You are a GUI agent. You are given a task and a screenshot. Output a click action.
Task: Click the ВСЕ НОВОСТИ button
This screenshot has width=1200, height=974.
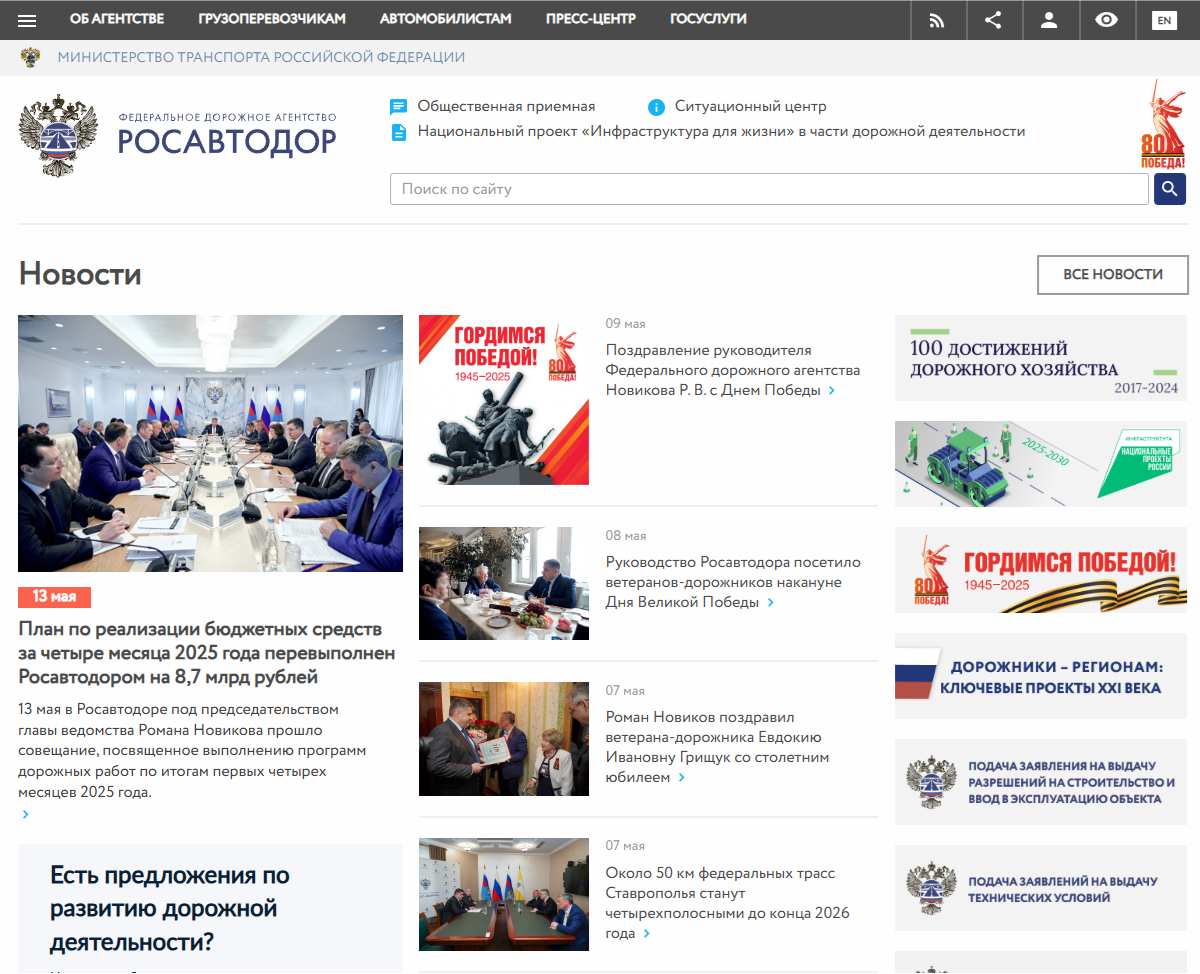1113,274
